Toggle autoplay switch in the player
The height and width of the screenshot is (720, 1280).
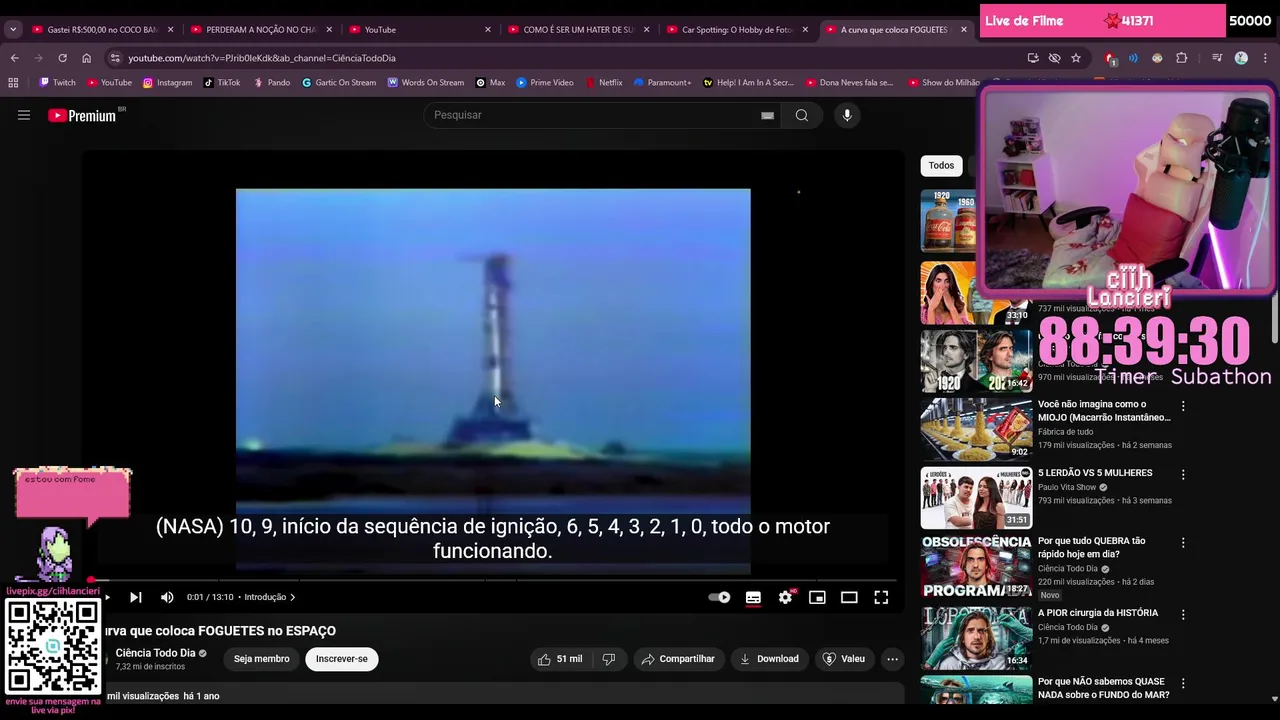(x=719, y=597)
